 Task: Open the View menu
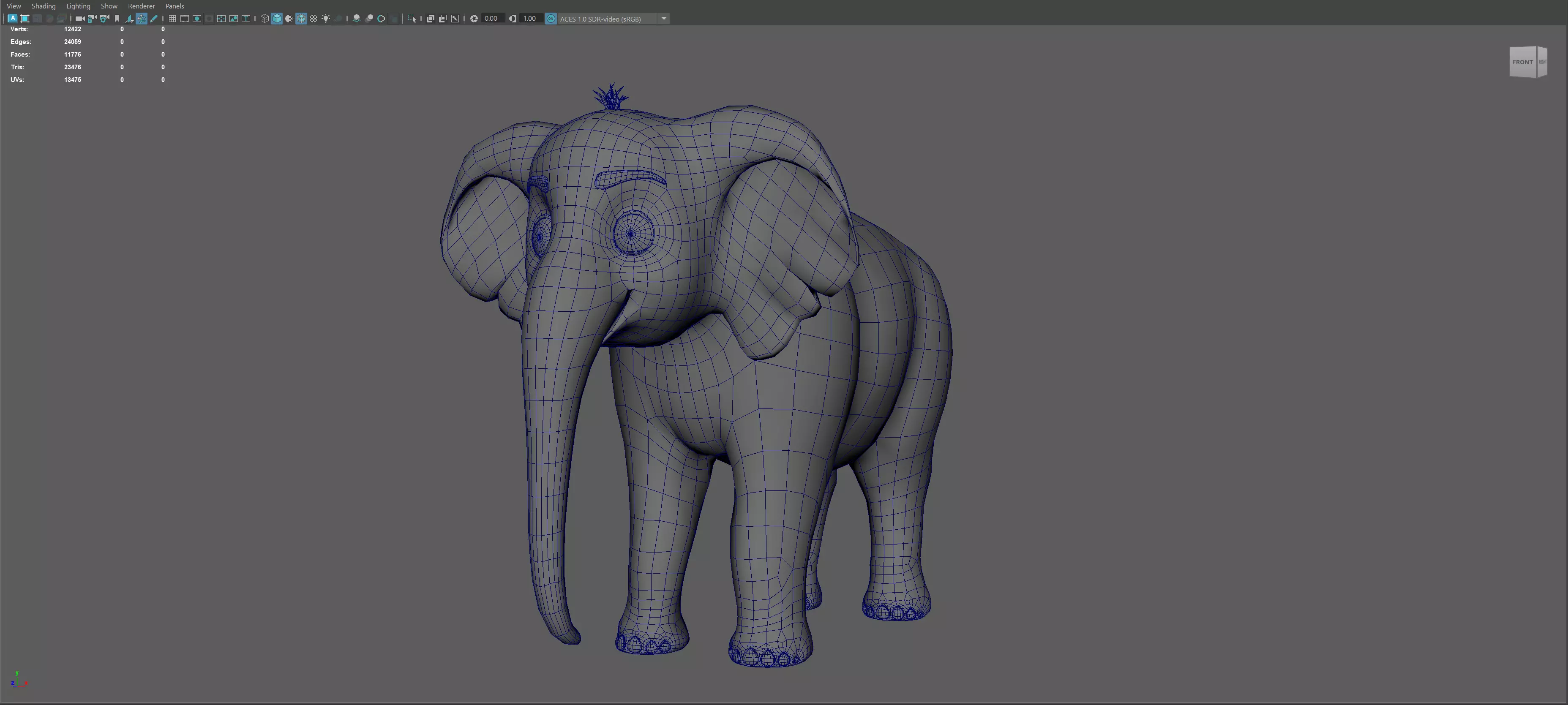click(x=14, y=6)
